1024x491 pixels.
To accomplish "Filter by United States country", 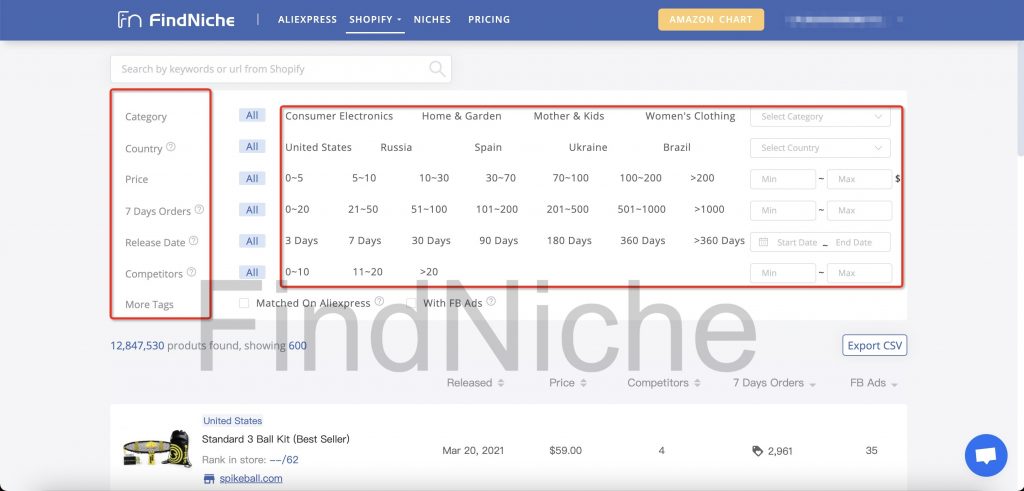I will tap(318, 148).
